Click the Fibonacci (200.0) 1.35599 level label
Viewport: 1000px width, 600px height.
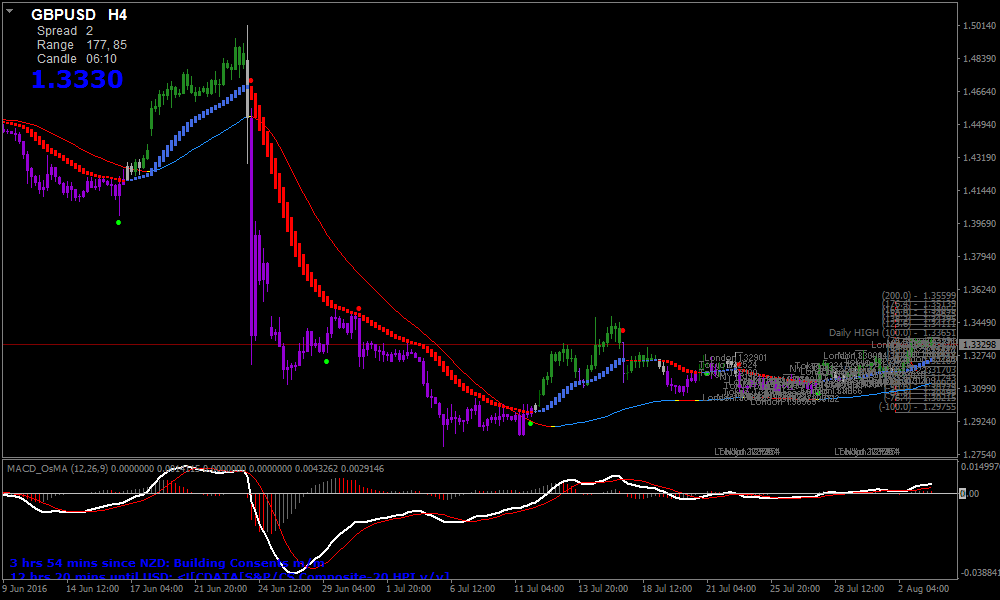pos(918,295)
